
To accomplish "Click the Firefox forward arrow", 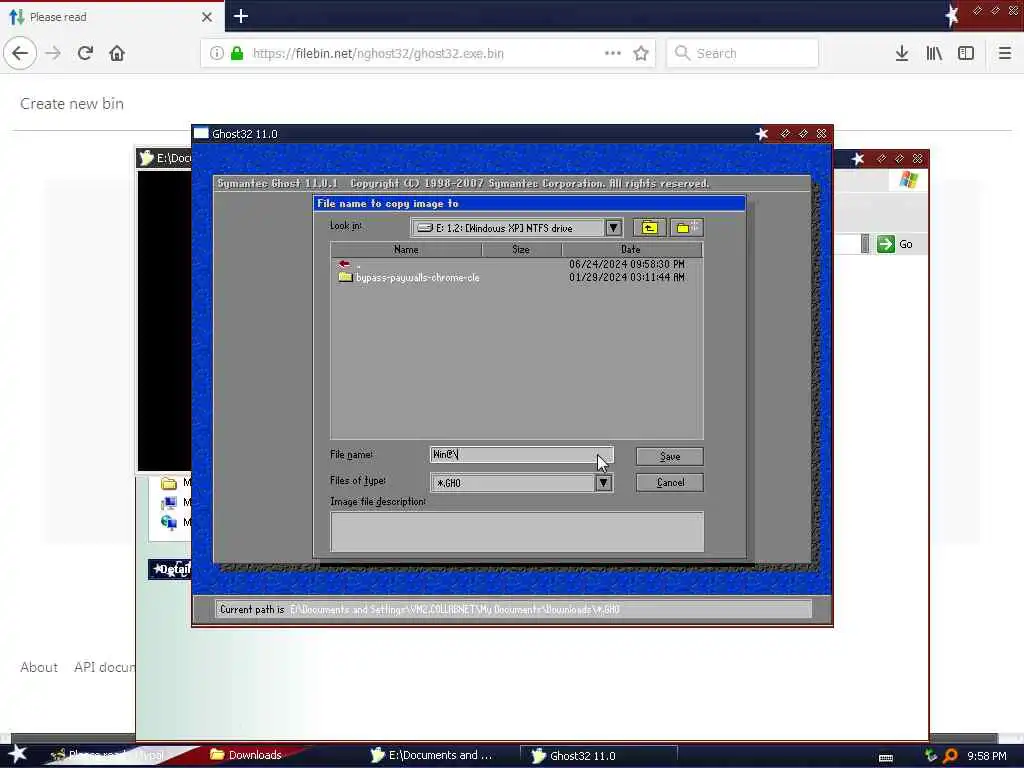I will click(54, 53).
